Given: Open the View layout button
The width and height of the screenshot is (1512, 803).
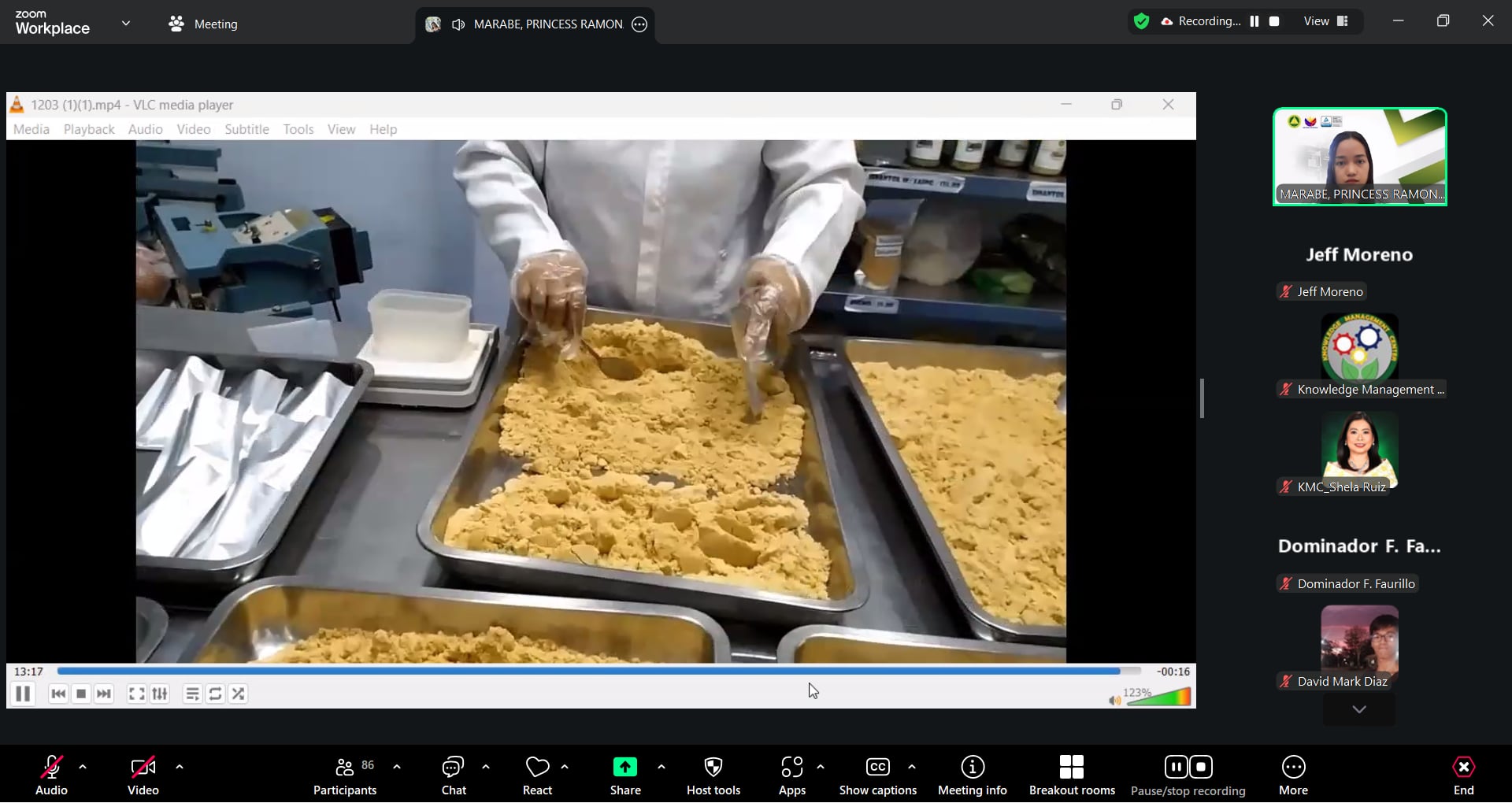Looking at the screenshot, I should (1326, 21).
